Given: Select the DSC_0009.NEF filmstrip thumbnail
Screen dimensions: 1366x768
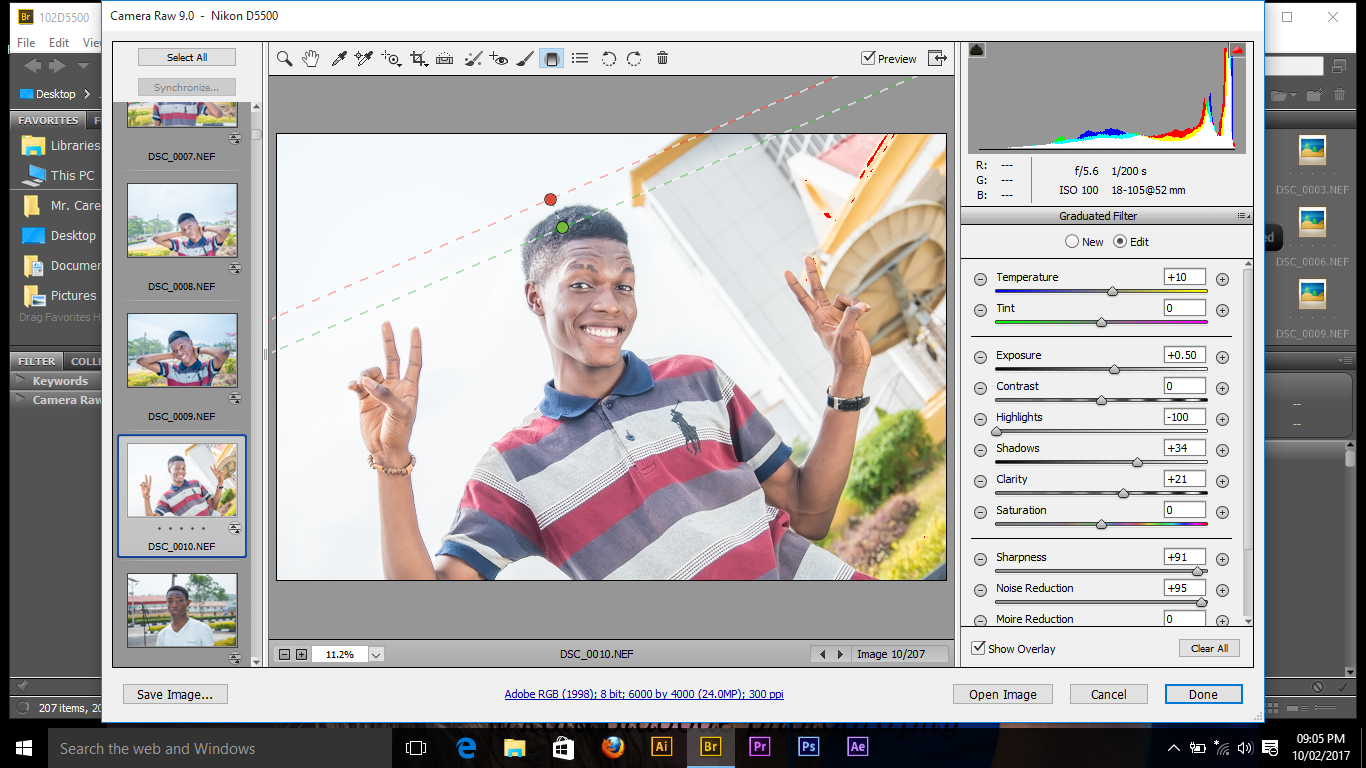Looking at the screenshot, I should click(x=182, y=350).
